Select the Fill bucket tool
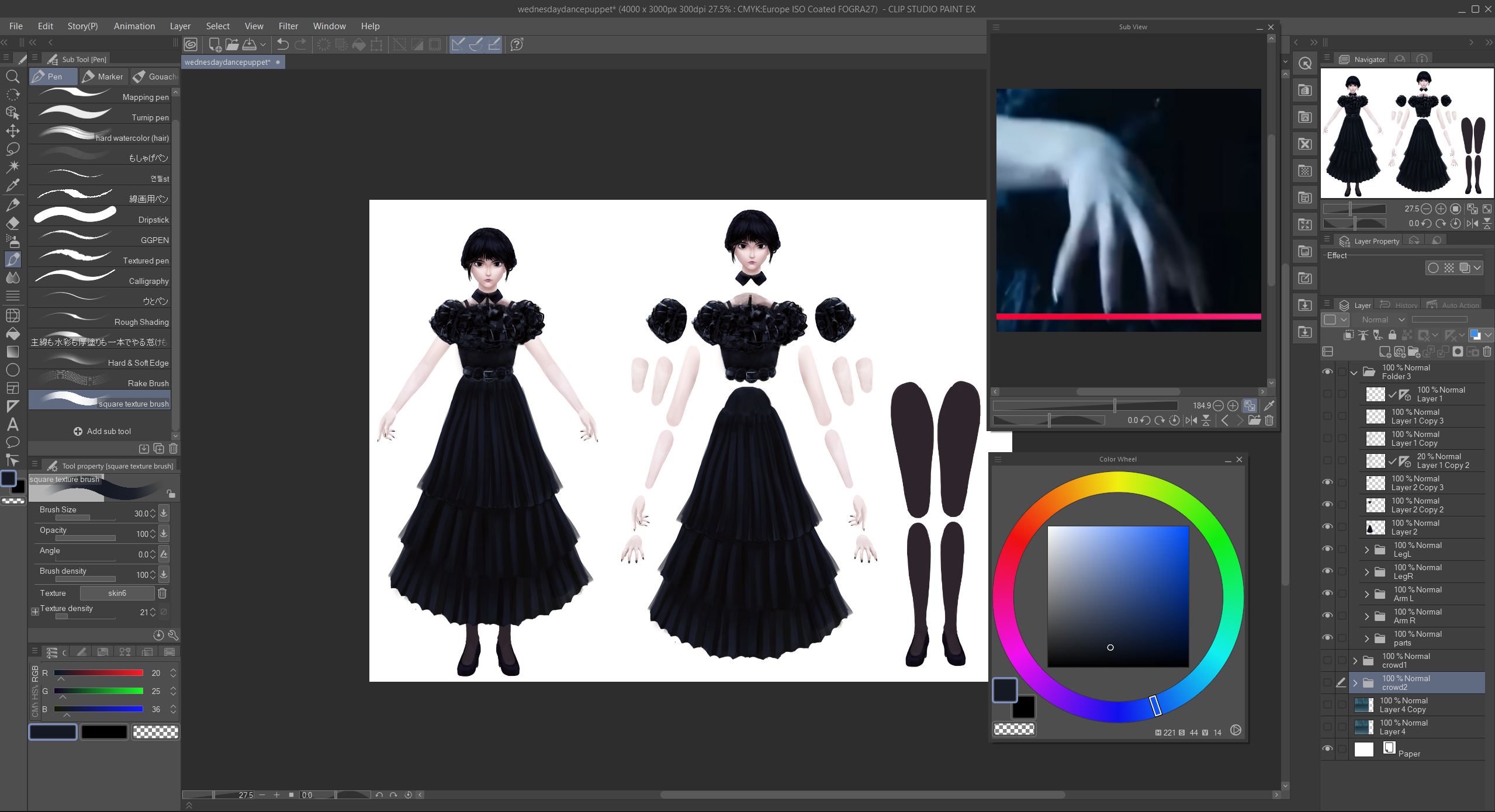 [13, 334]
